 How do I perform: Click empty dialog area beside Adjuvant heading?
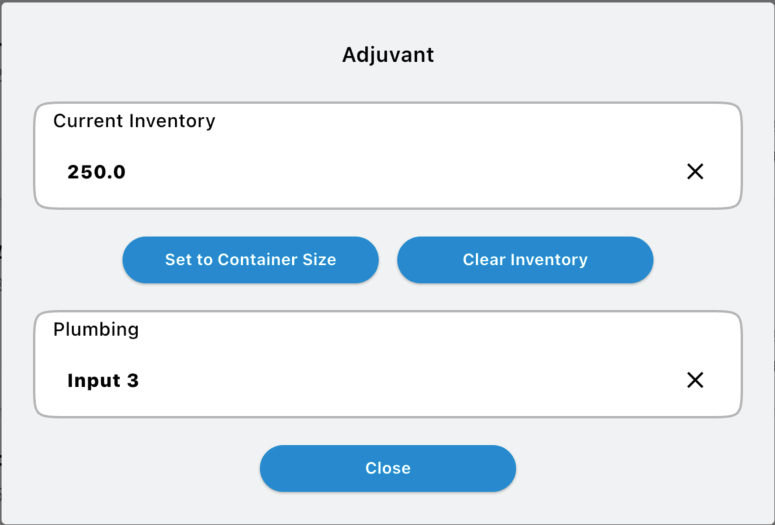coord(580,55)
